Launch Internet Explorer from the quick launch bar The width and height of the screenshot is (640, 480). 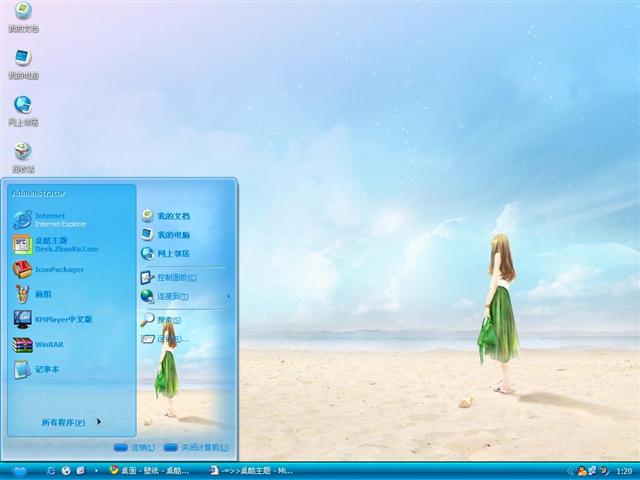[x=51, y=471]
